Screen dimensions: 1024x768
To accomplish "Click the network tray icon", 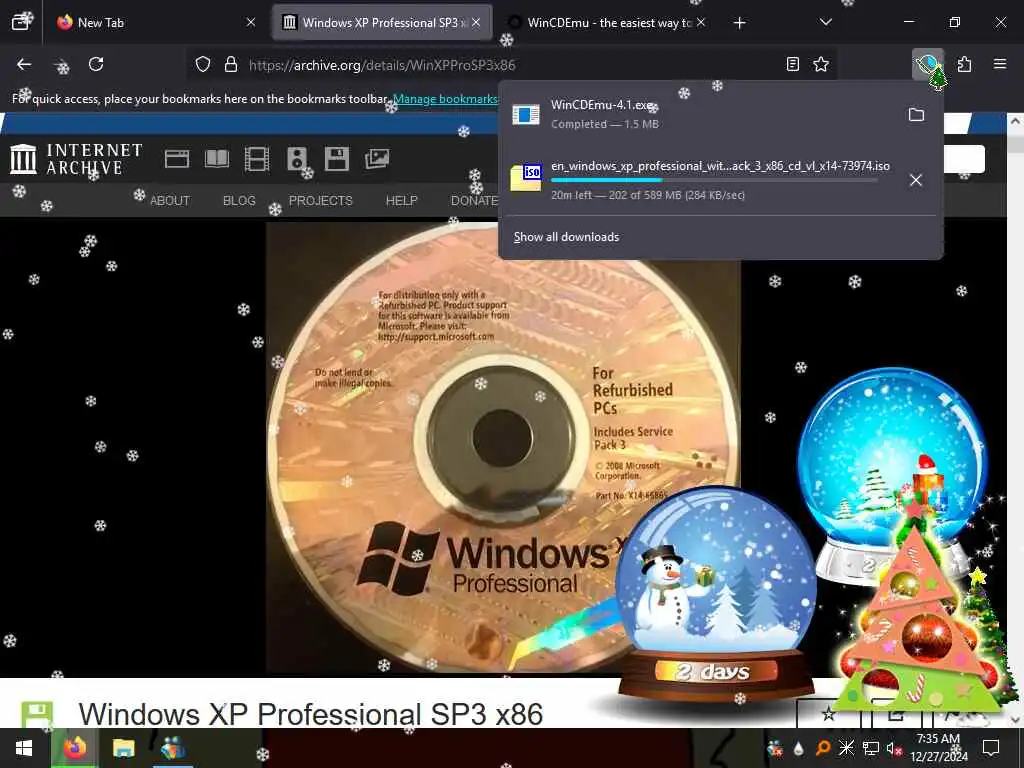I will pos(871,748).
